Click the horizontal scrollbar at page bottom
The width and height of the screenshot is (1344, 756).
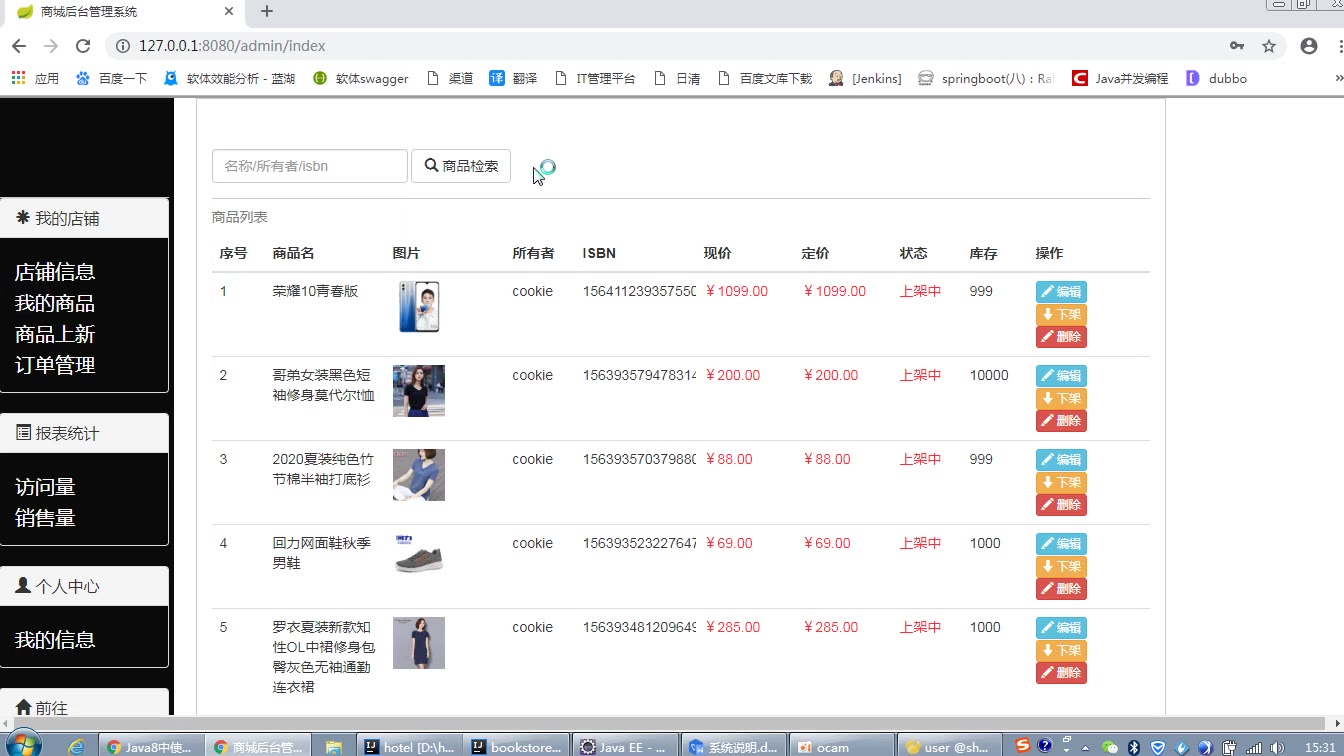coord(660,723)
